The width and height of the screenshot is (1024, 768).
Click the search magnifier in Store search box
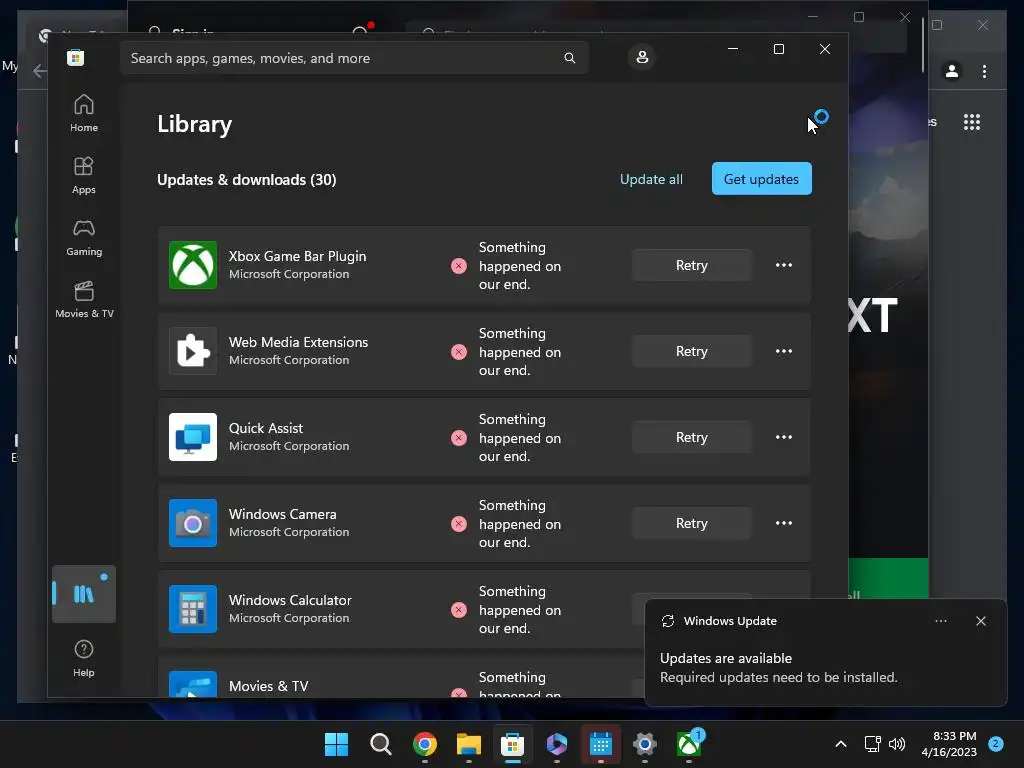point(569,58)
